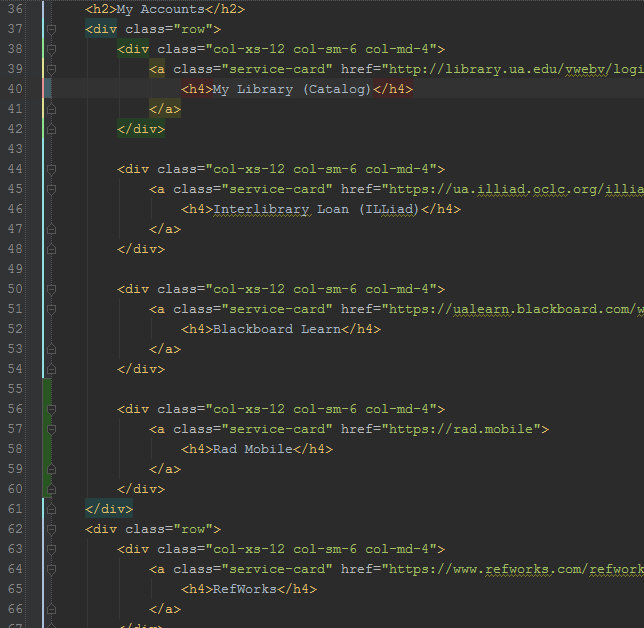Screen dimensions: 644x628
Task: Click the 'Blackboard Learn' h4 text
Action: 277,329
